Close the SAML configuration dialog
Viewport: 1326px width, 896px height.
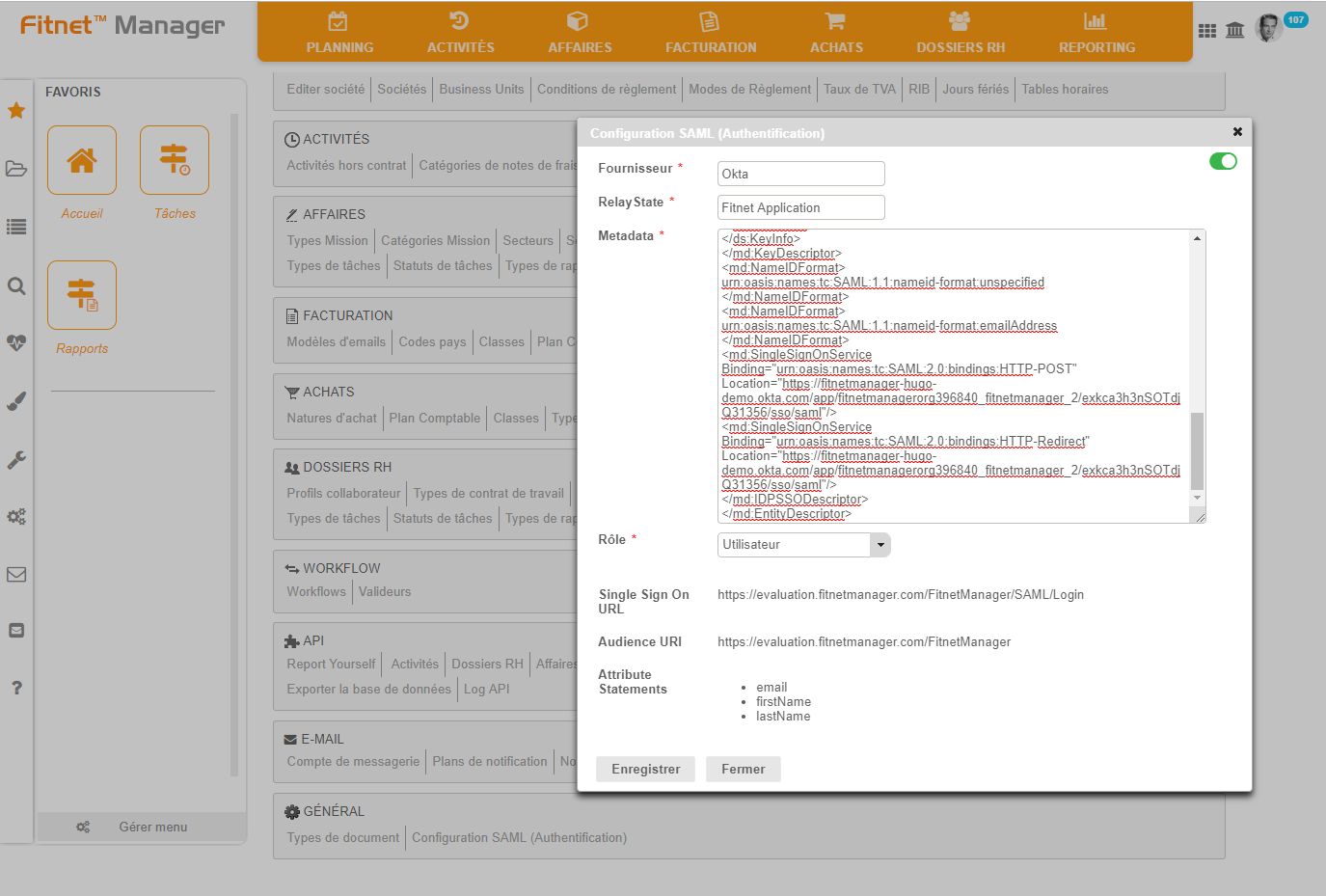pyautogui.click(x=1237, y=132)
